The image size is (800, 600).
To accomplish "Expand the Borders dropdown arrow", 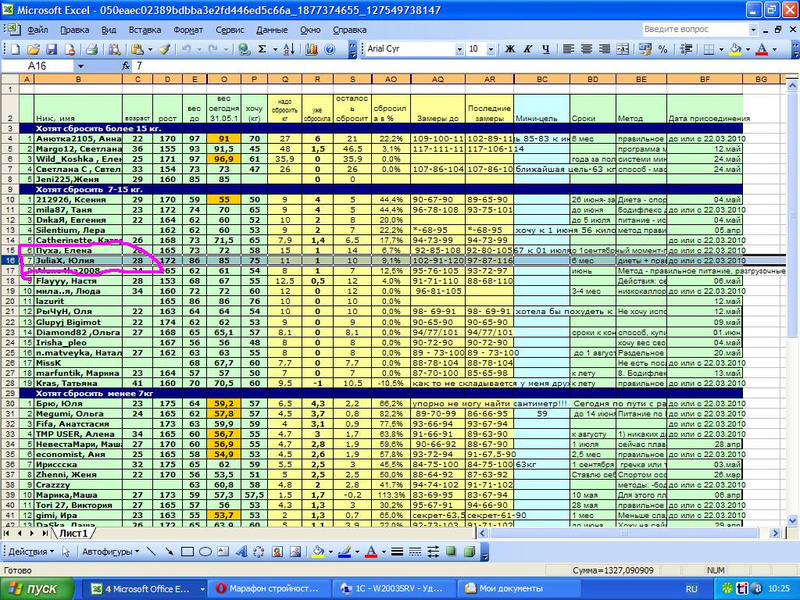I will coord(722,48).
